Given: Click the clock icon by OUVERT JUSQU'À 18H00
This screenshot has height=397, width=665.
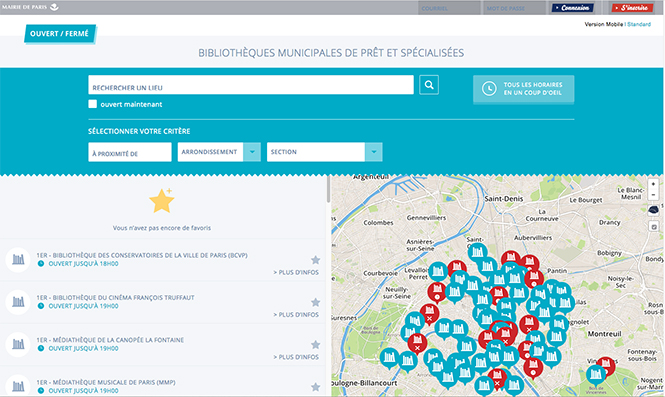Looking at the screenshot, I should [x=41, y=263].
